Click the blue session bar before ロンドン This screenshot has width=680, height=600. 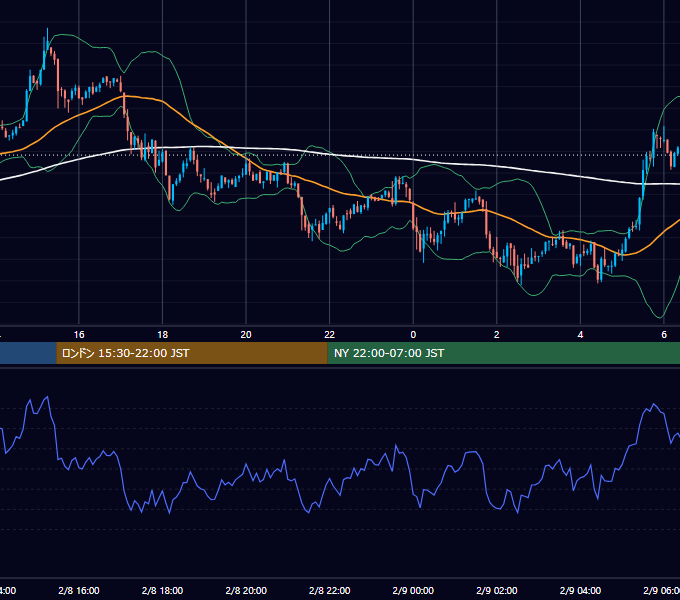[x=28, y=353]
